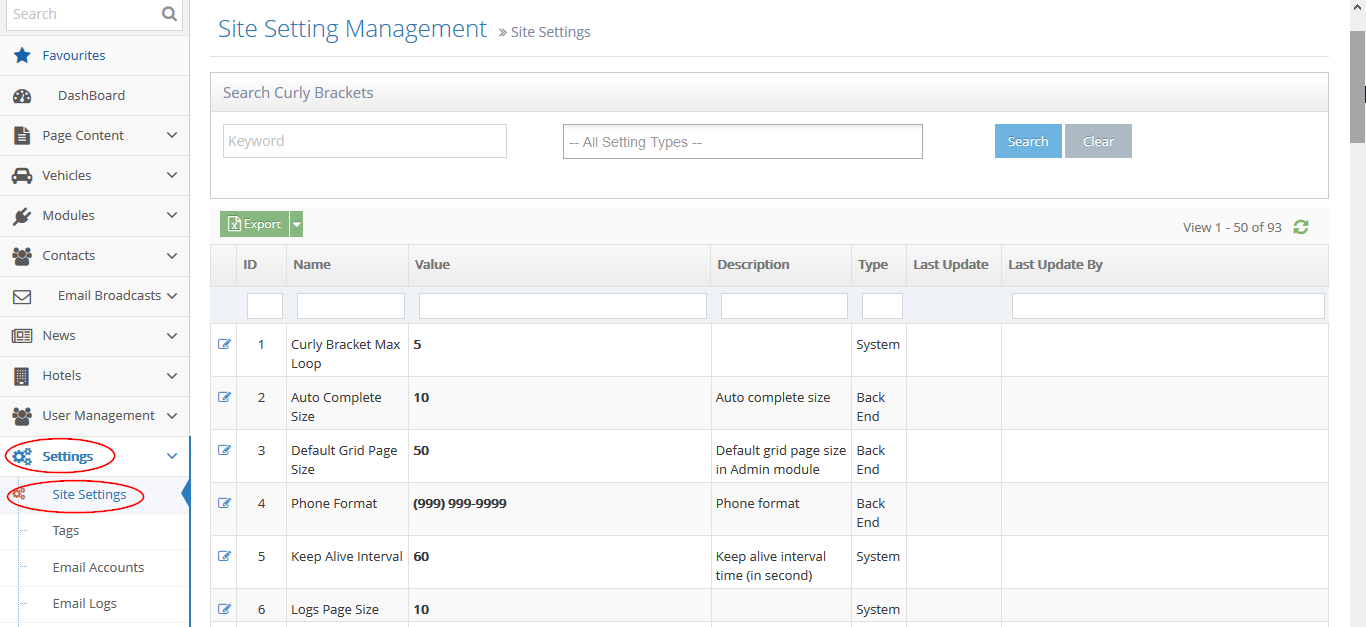Screen dimensions: 1366x627
Task: Click the blue Search button
Action: (x=1028, y=141)
